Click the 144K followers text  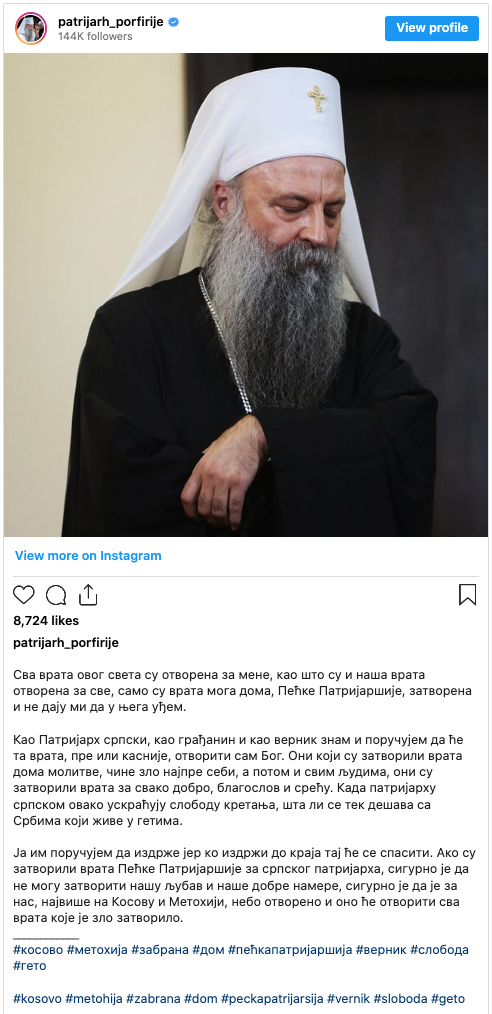[x=95, y=36]
